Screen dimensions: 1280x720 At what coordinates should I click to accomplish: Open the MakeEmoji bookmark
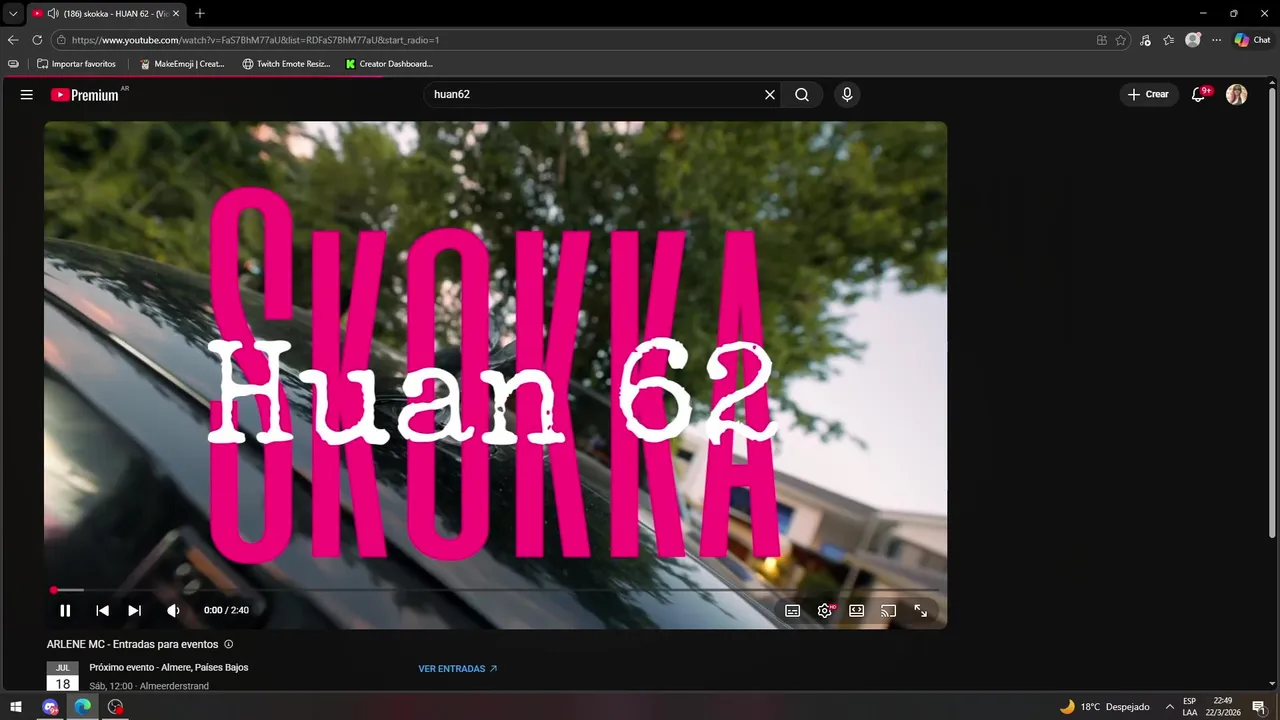[183, 64]
